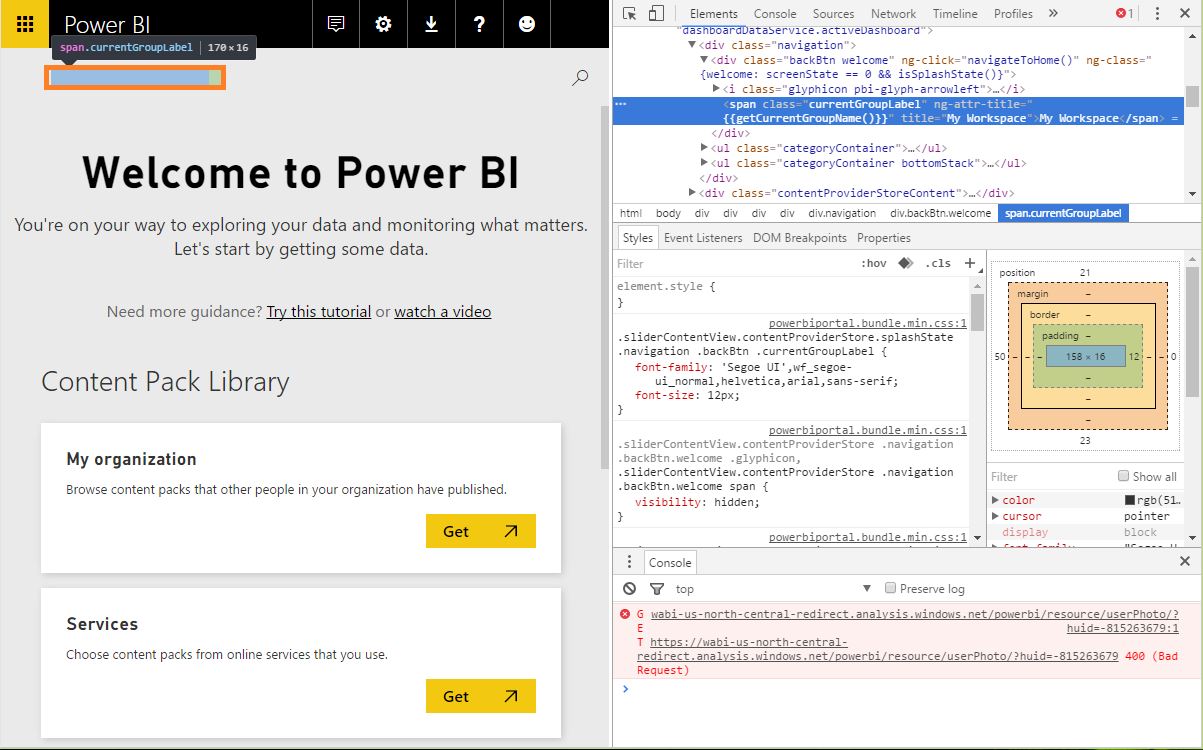Screen dimensions: 1203x750
Task: Collapse the div class navigation node
Action: (x=691, y=45)
